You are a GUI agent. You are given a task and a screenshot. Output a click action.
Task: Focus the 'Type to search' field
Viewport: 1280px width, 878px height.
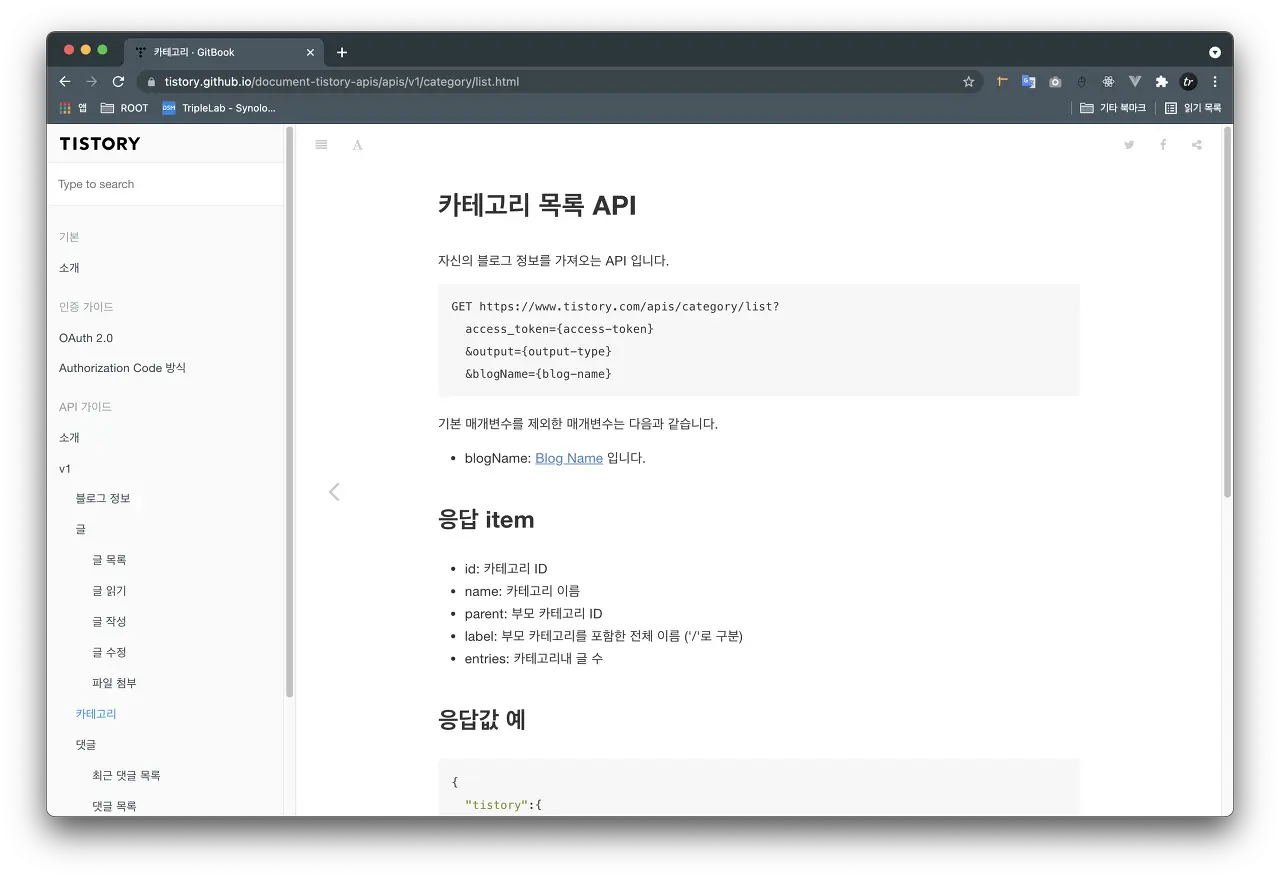click(166, 184)
